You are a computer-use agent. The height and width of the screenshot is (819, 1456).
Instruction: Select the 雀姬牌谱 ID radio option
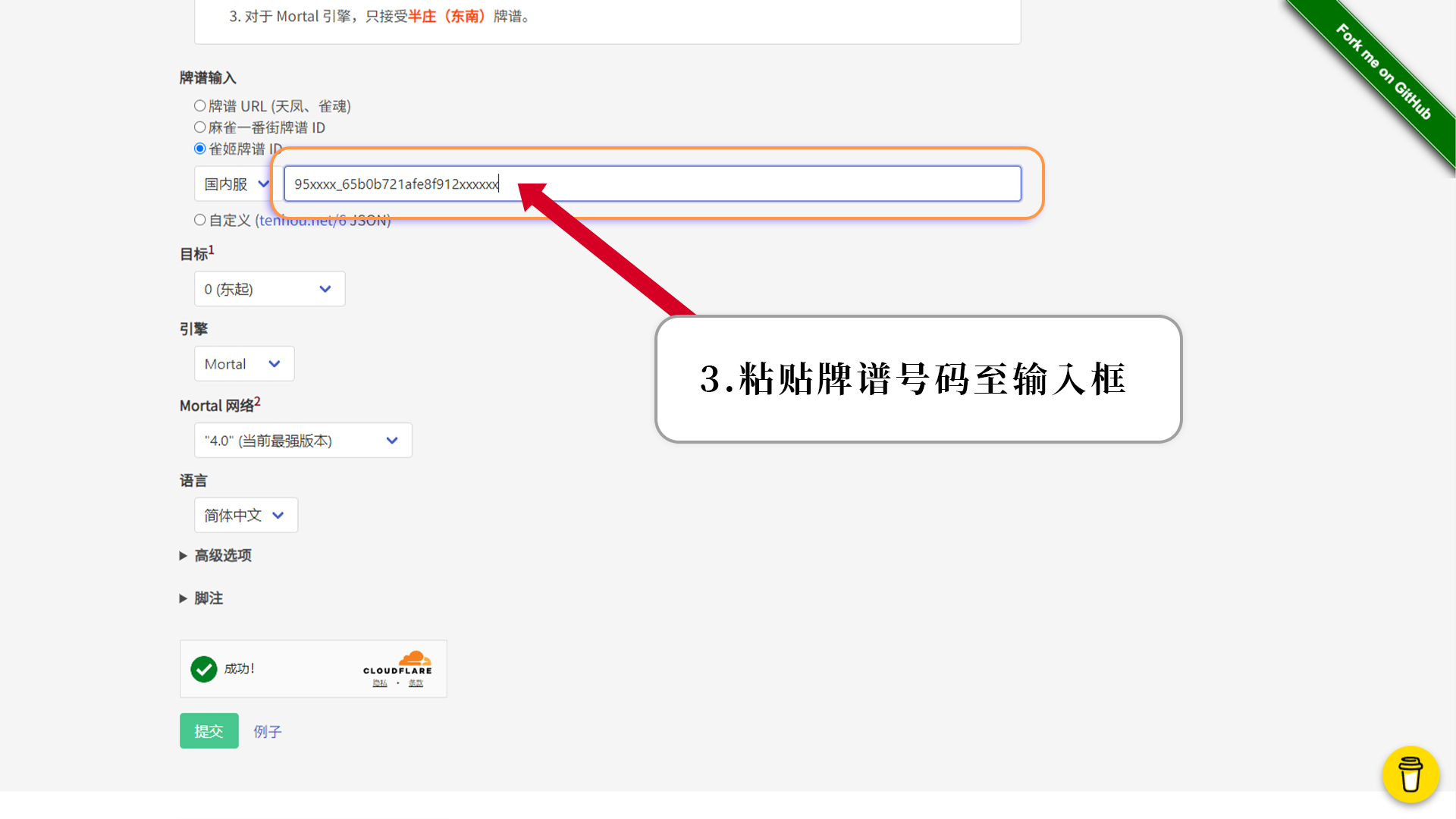tap(199, 149)
